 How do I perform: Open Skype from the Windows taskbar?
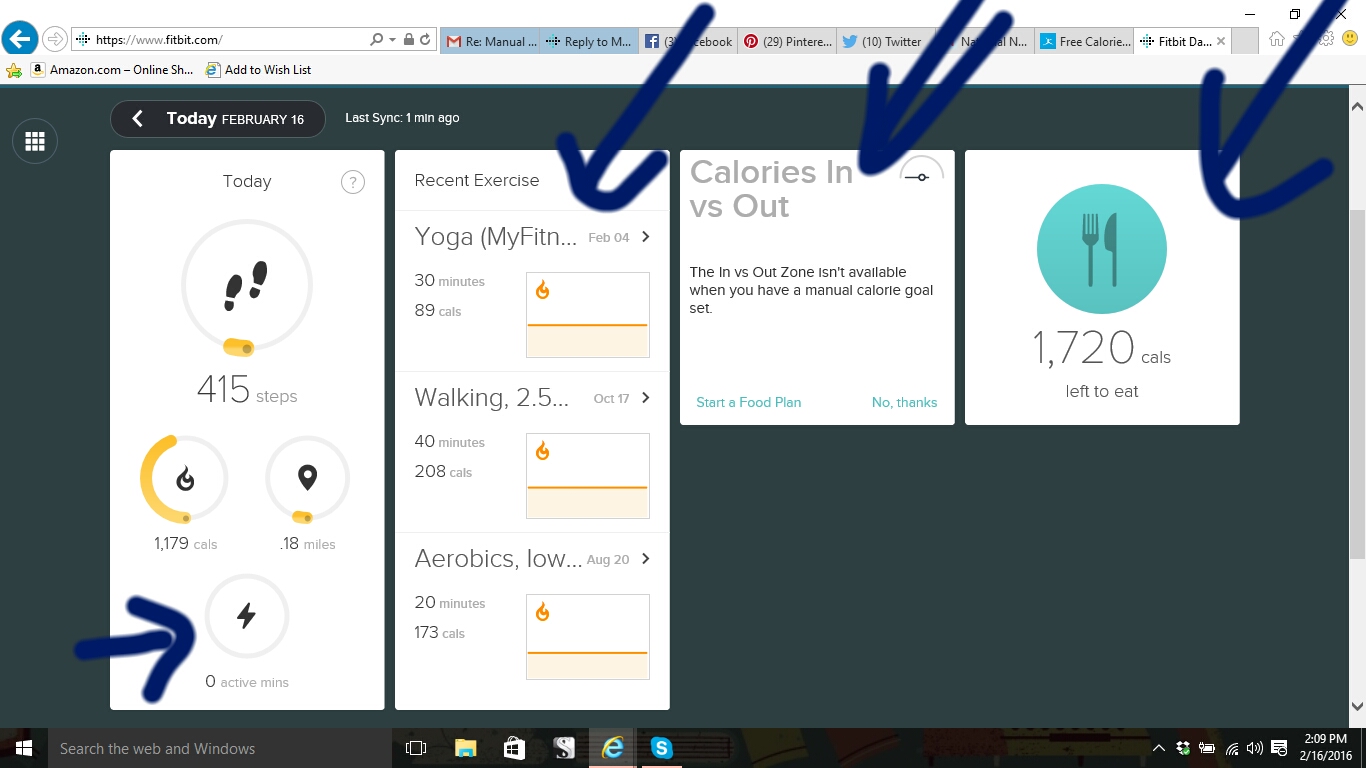tap(661, 748)
